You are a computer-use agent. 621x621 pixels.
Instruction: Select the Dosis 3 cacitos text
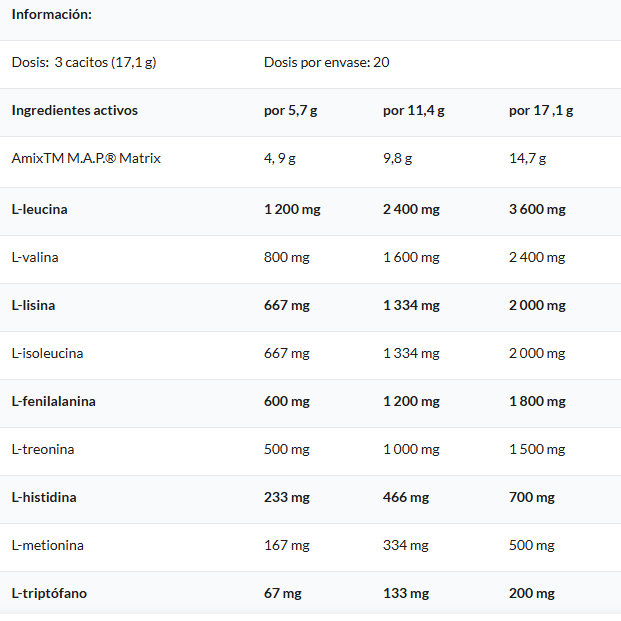(x=84, y=62)
